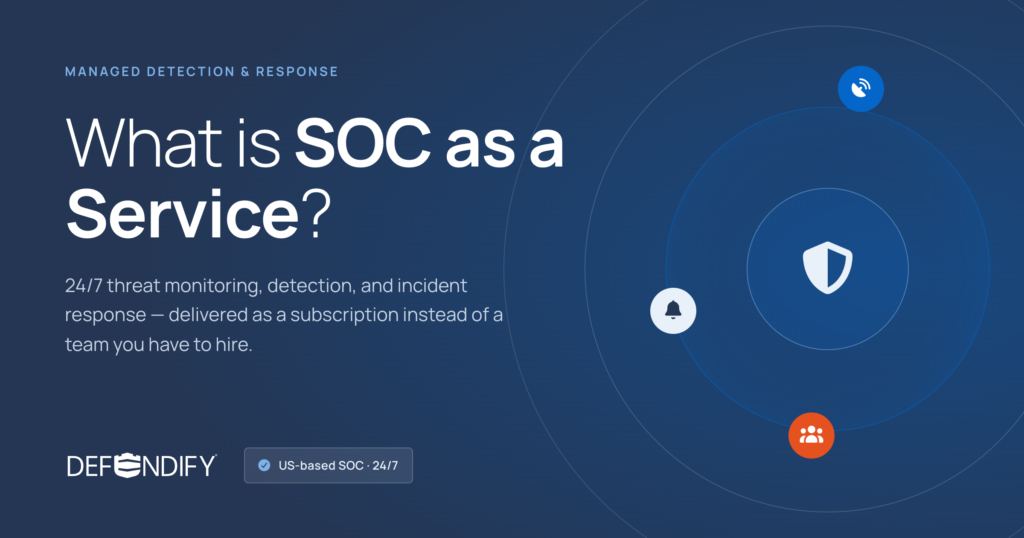Select the Managed Detection & Response label
This screenshot has width=1024, height=538.
point(202,72)
